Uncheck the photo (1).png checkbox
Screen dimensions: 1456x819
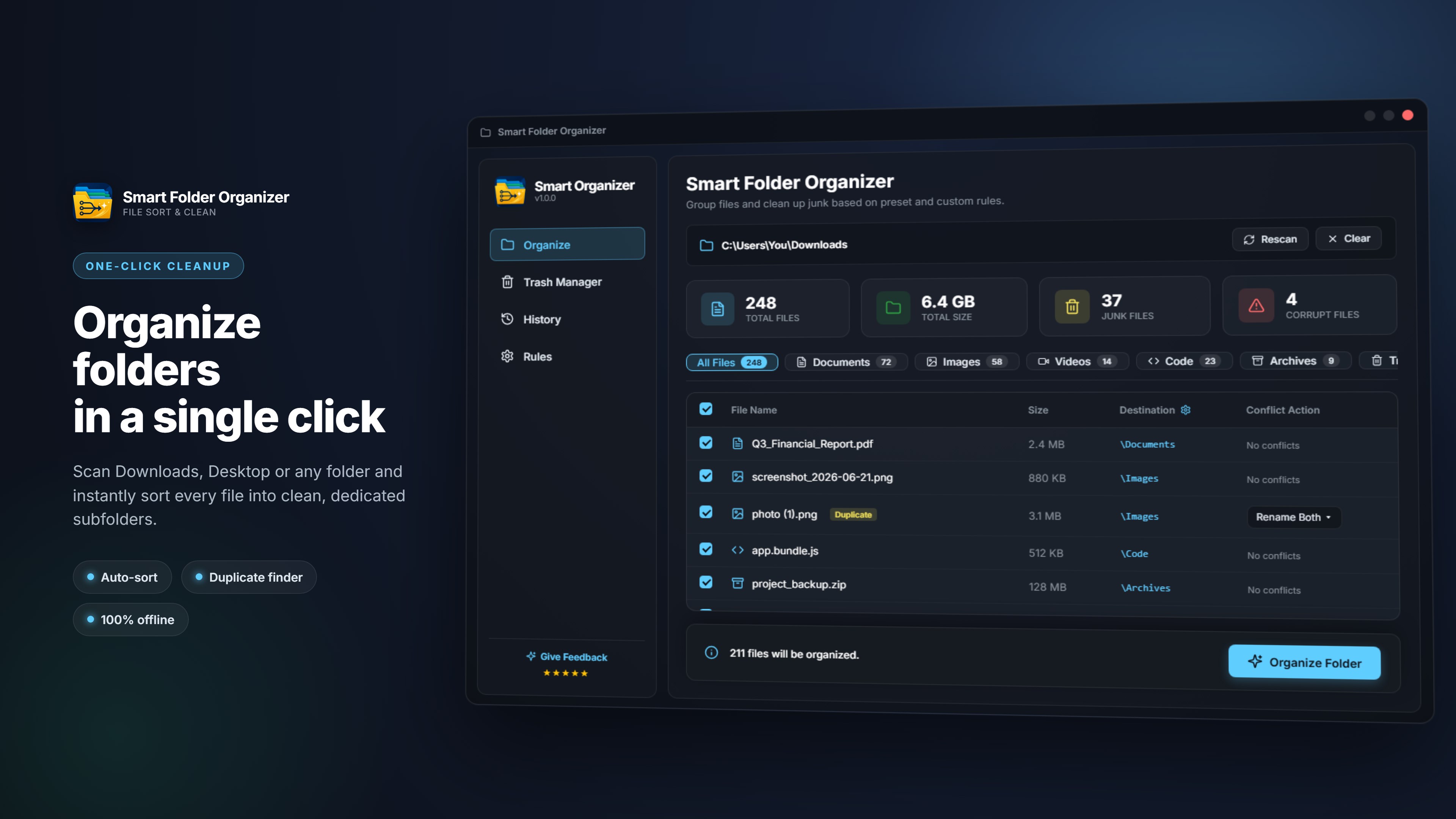tap(706, 512)
